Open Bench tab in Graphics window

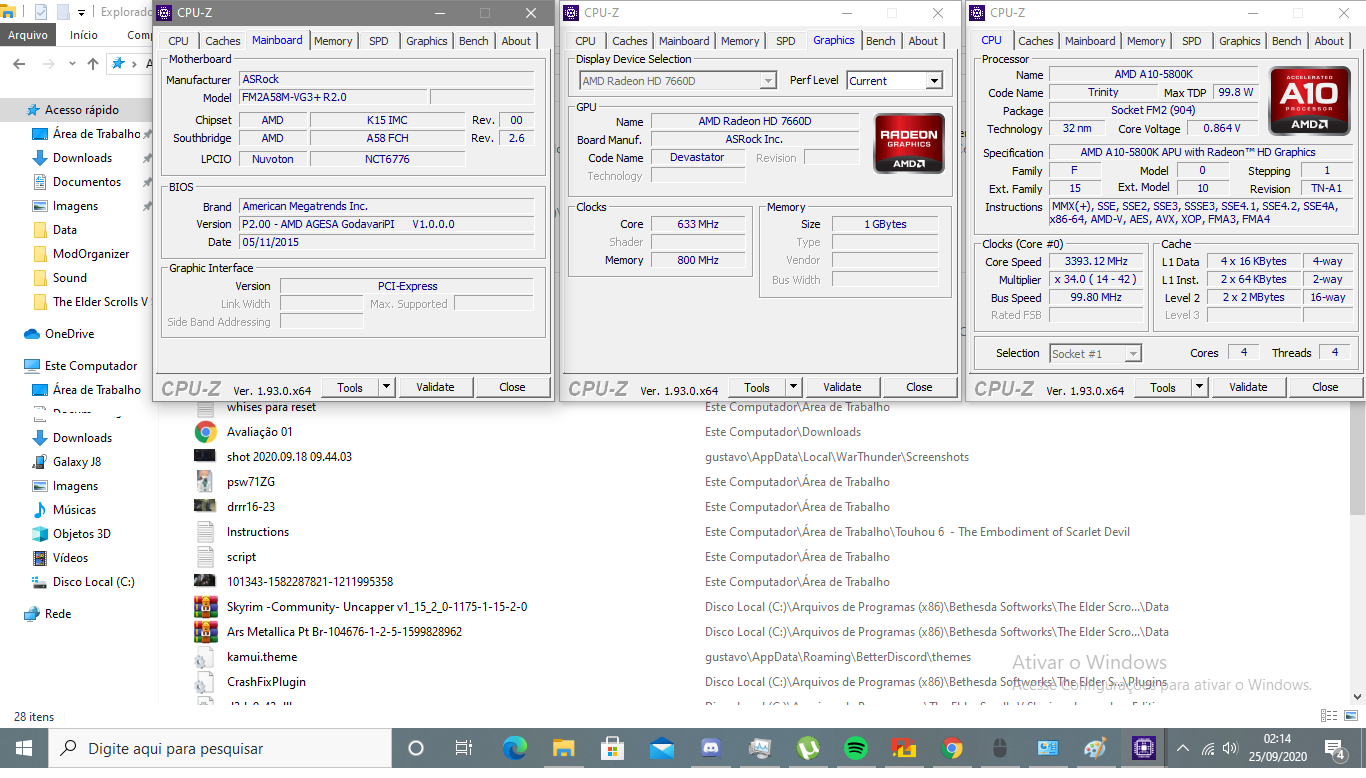pyautogui.click(x=881, y=41)
